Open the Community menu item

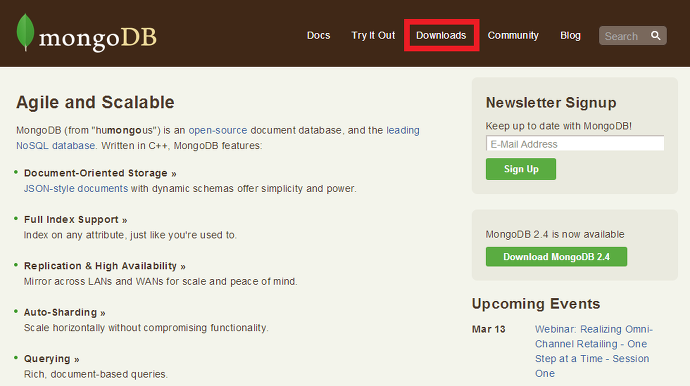coord(513,36)
